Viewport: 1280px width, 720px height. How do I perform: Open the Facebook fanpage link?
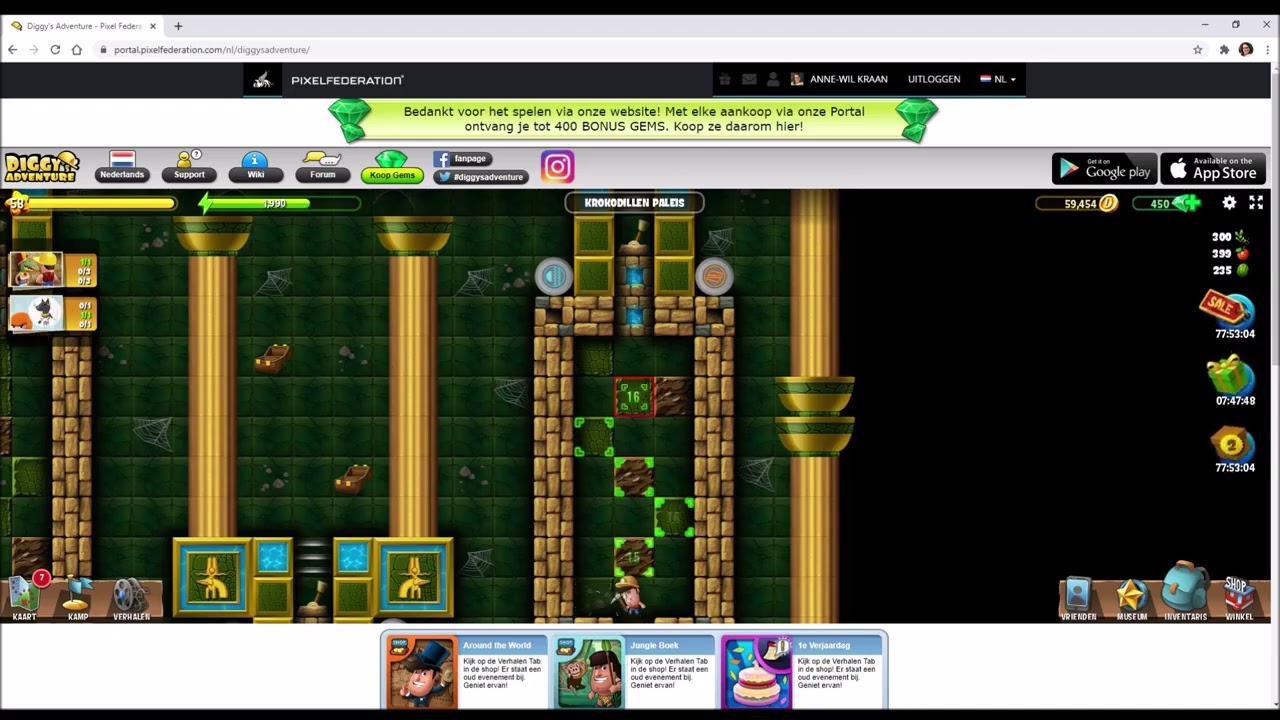click(x=462, y=158)
